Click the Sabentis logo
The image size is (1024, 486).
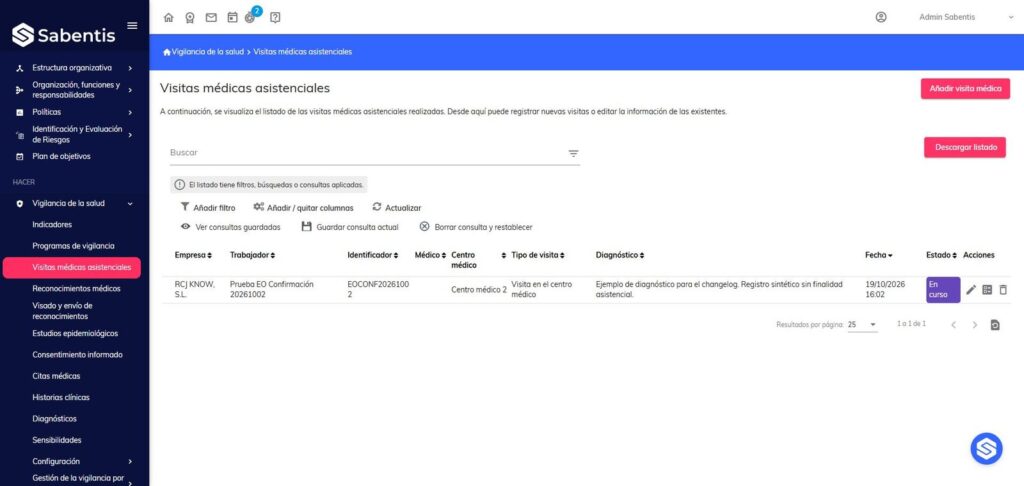tap(64, 35)
